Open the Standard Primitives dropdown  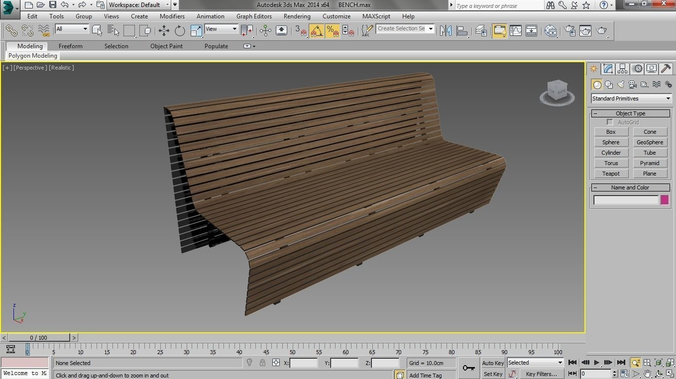(631, 99)
